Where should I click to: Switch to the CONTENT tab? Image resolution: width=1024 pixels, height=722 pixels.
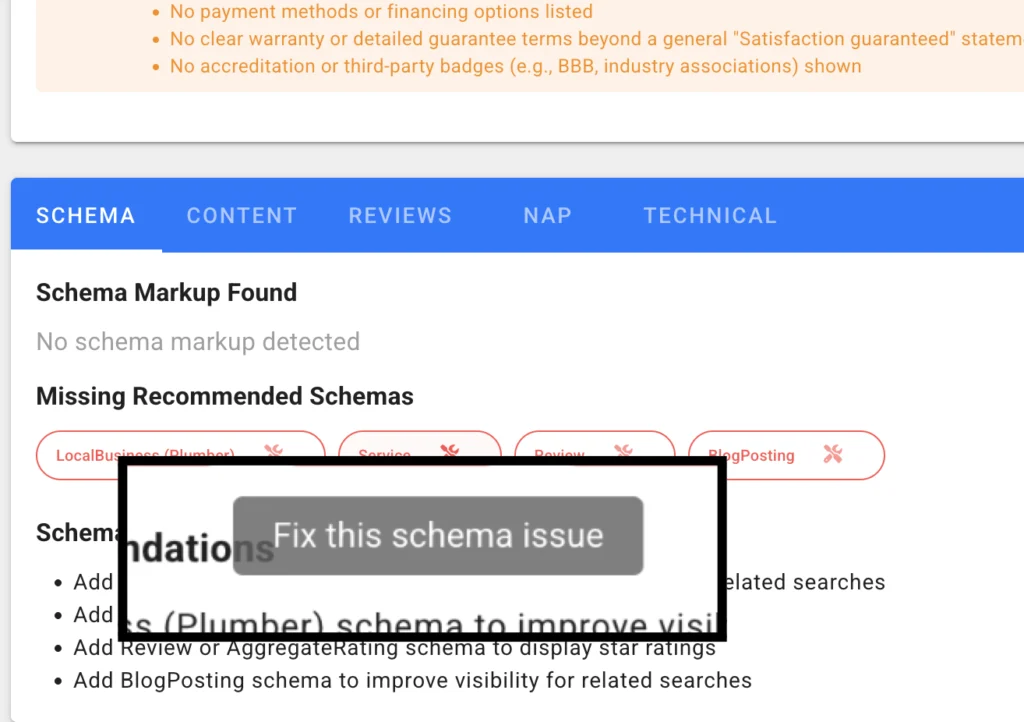pos(241,215)
